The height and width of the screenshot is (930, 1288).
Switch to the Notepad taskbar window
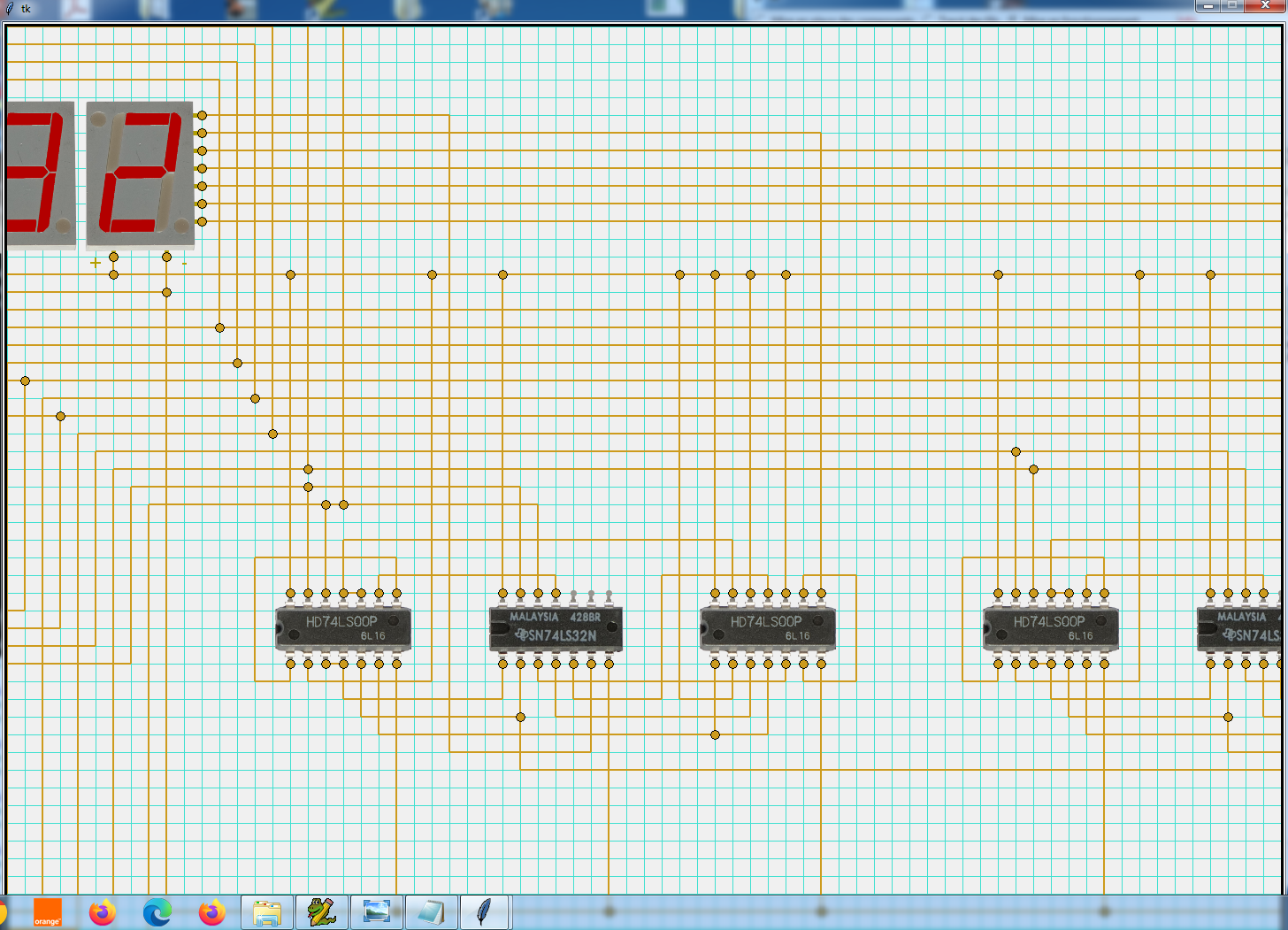pyautogui.click(x=431, y=912)
